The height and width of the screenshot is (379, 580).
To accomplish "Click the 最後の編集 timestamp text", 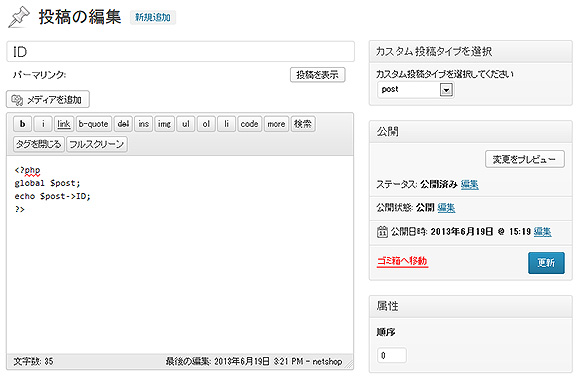I will [254, 361].
